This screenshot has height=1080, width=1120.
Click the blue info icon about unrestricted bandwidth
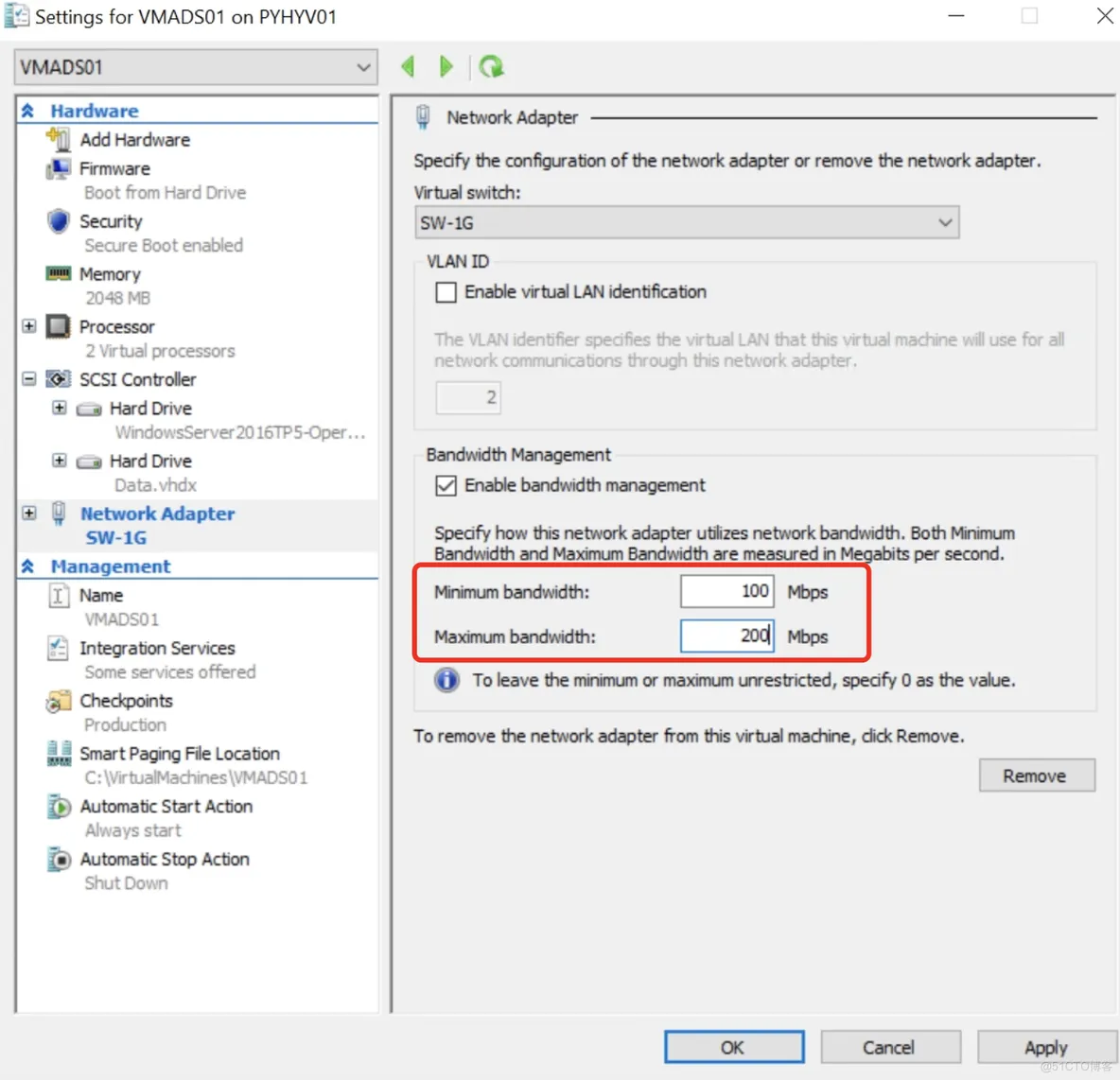click(x=447, y=679)
